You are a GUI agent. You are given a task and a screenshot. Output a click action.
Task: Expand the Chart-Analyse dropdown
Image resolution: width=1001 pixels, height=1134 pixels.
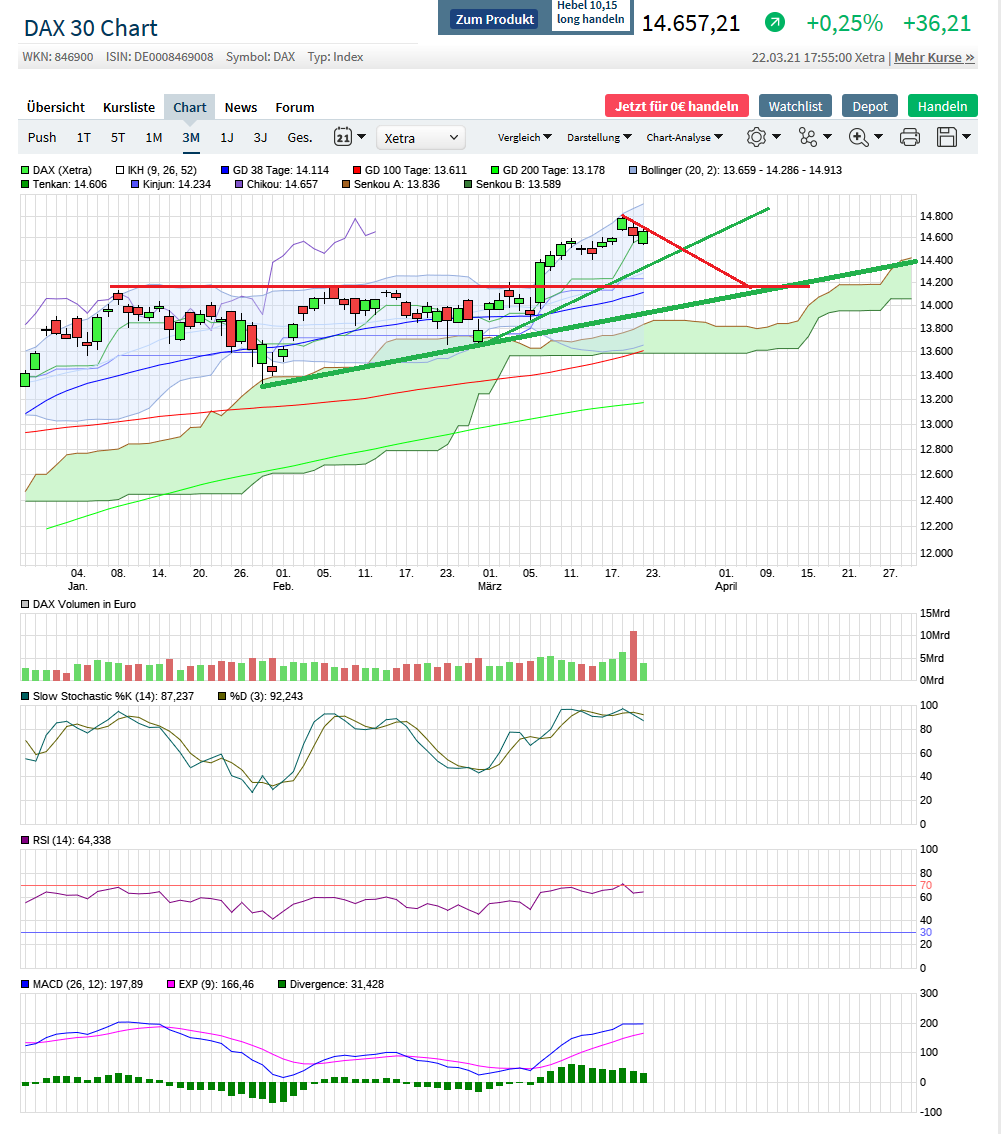(x=684, y=137)
